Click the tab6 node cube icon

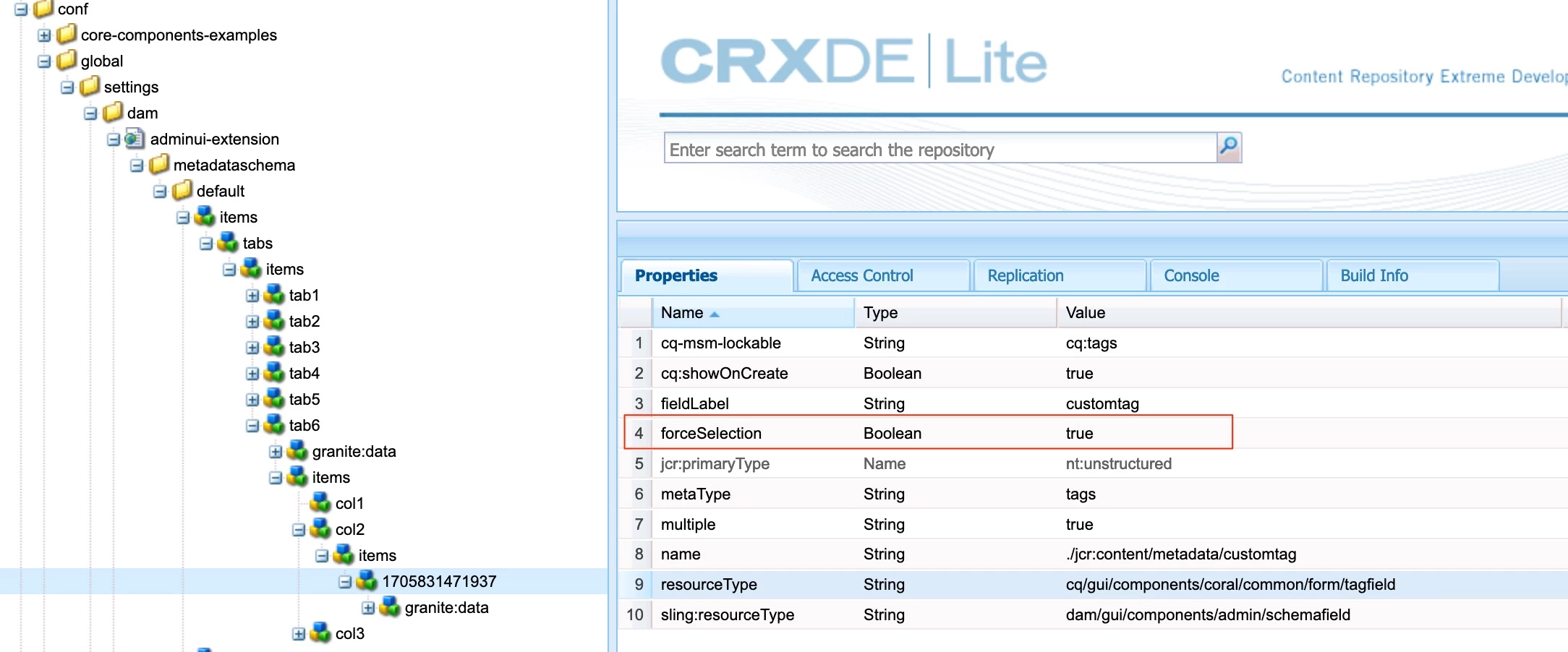coord(274,425)
